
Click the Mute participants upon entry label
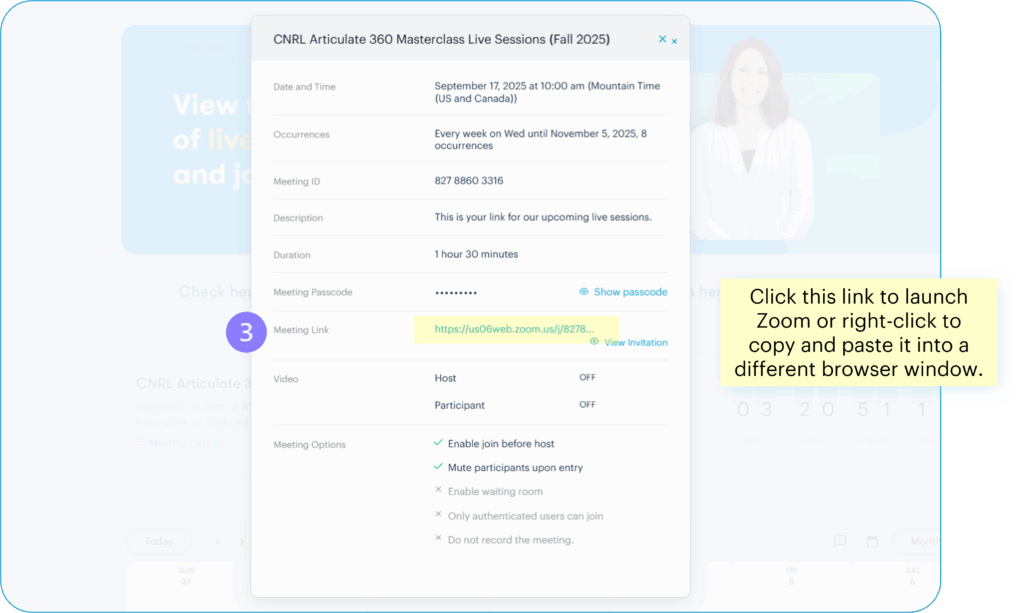515,468
